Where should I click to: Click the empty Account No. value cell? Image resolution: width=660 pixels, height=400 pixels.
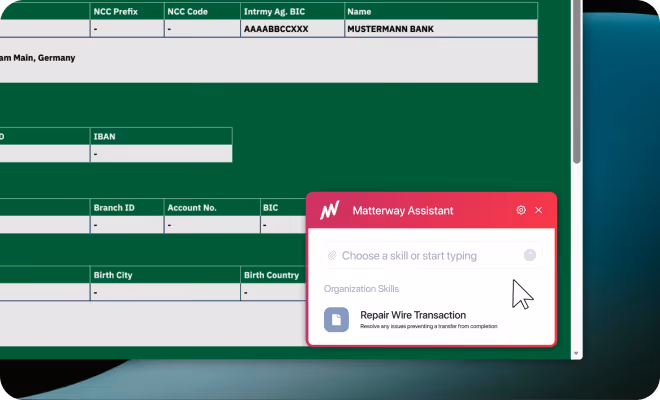(x=212, y=225)
